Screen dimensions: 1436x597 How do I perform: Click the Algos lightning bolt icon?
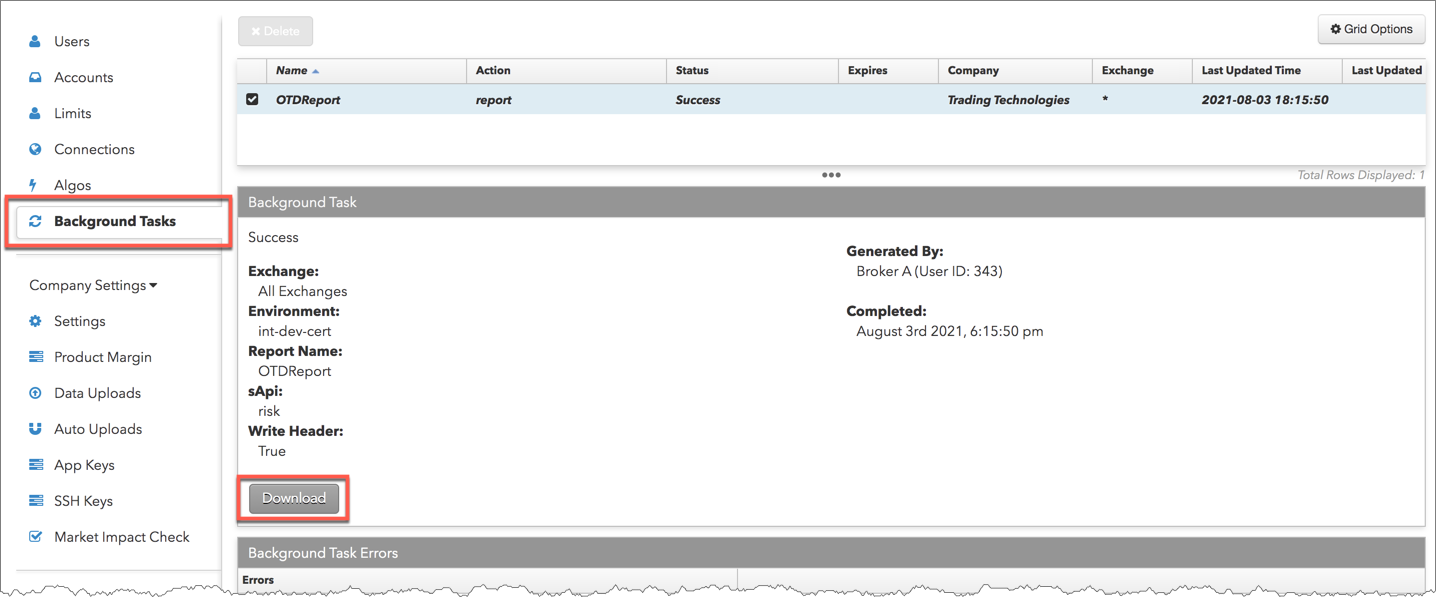coord(34,186)
